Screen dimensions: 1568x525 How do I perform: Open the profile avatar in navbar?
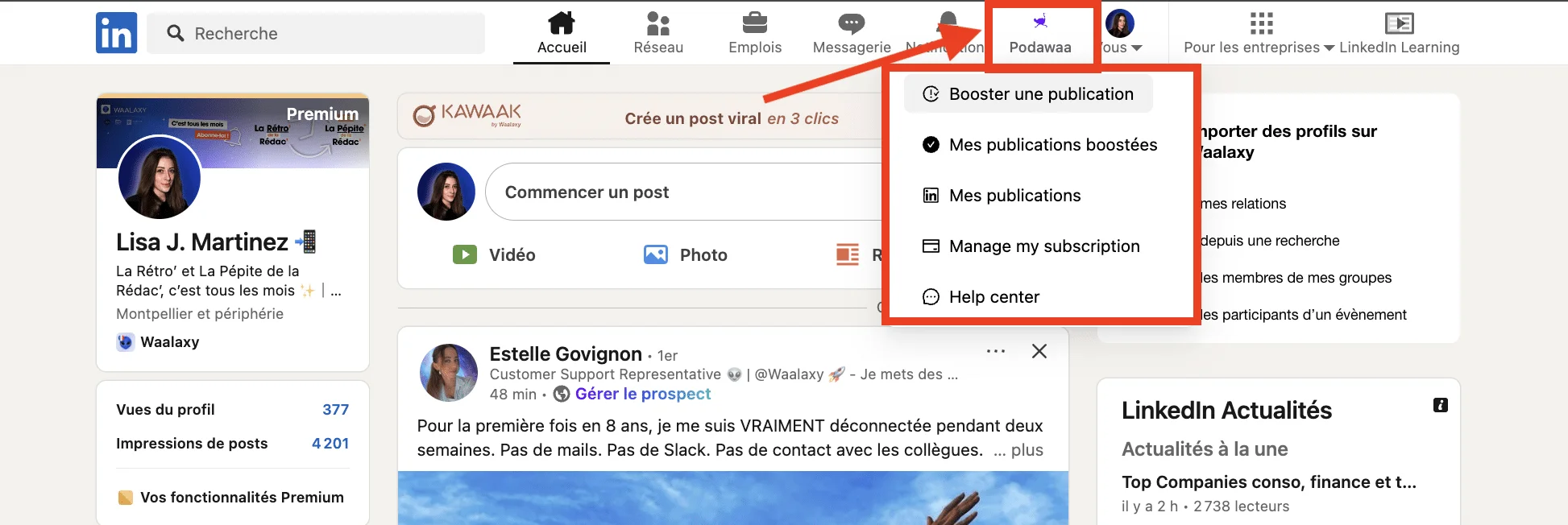coord(1120,23)
